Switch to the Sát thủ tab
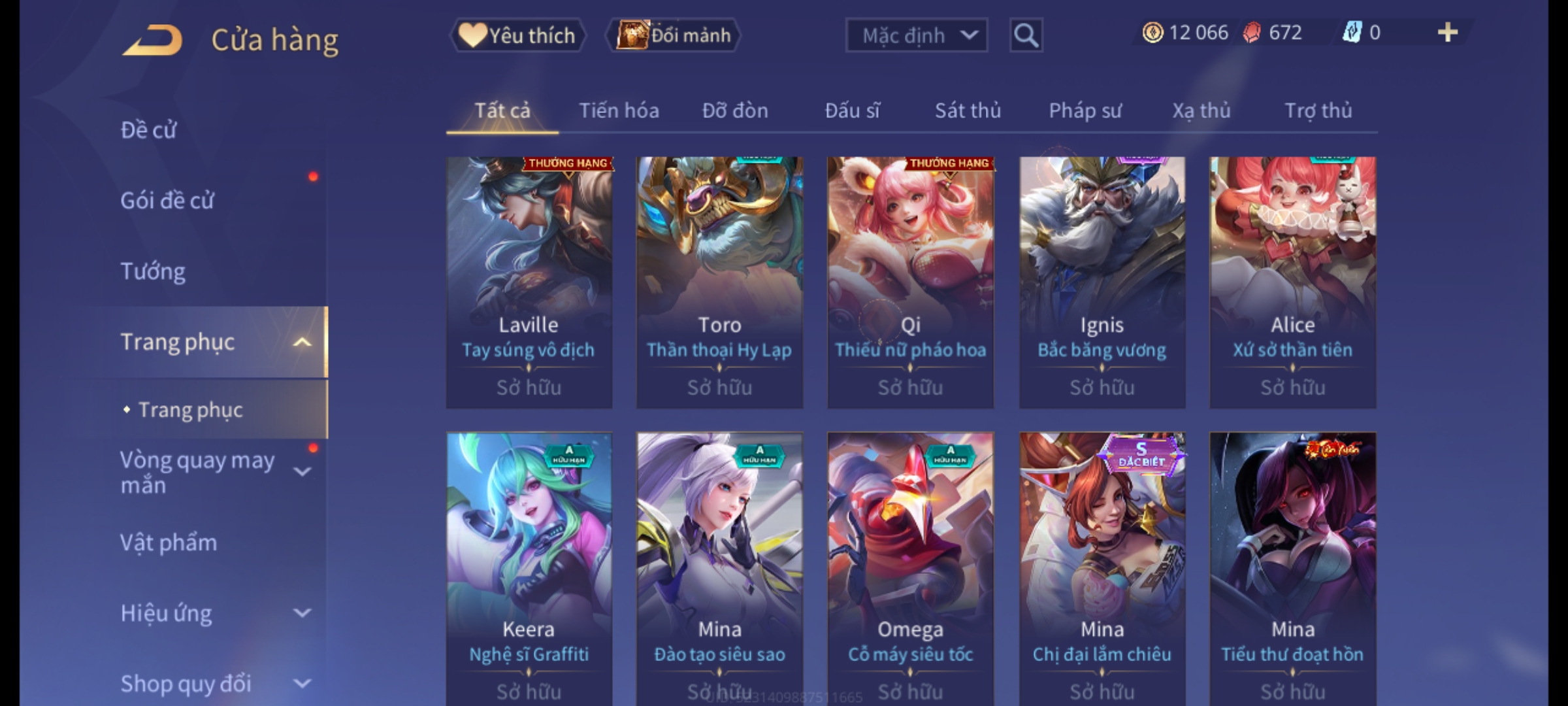 point(968,110)
